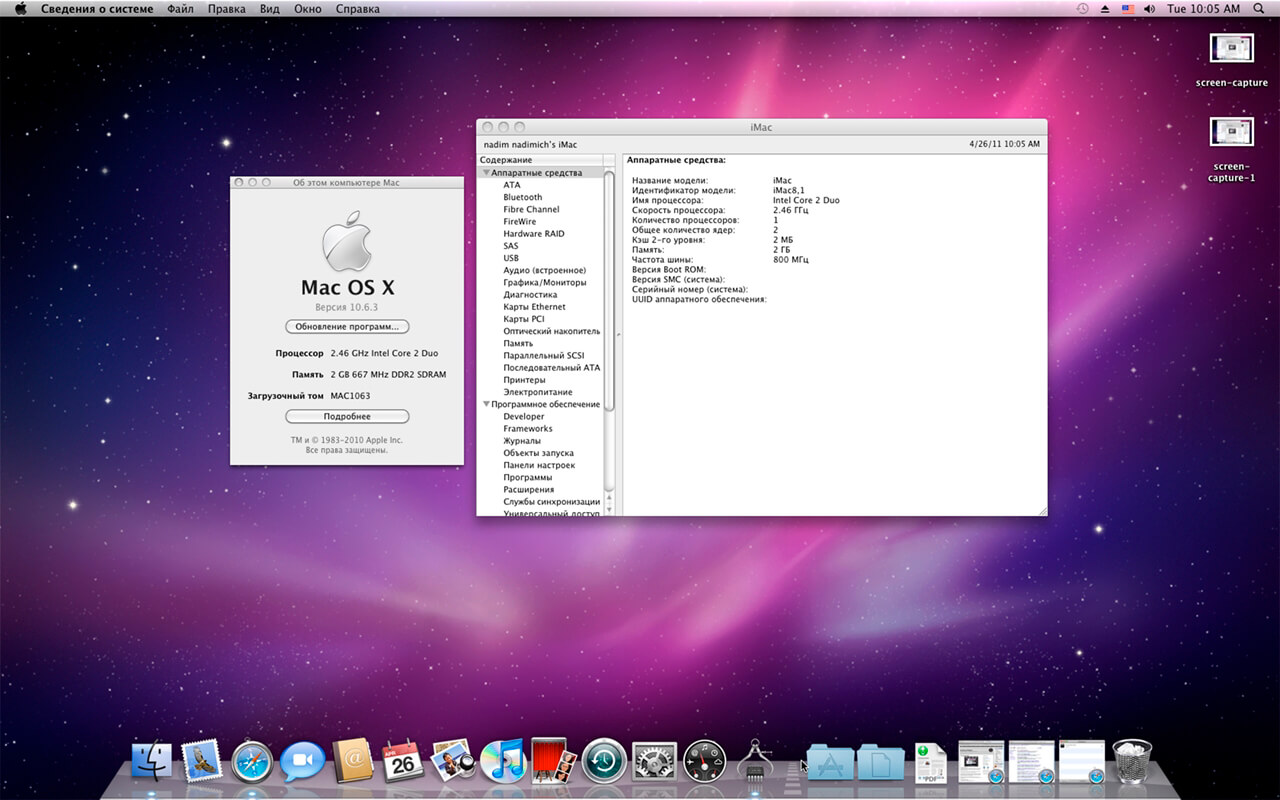
Task: Open iCal calendar icon showing 26
Action: 403,763
